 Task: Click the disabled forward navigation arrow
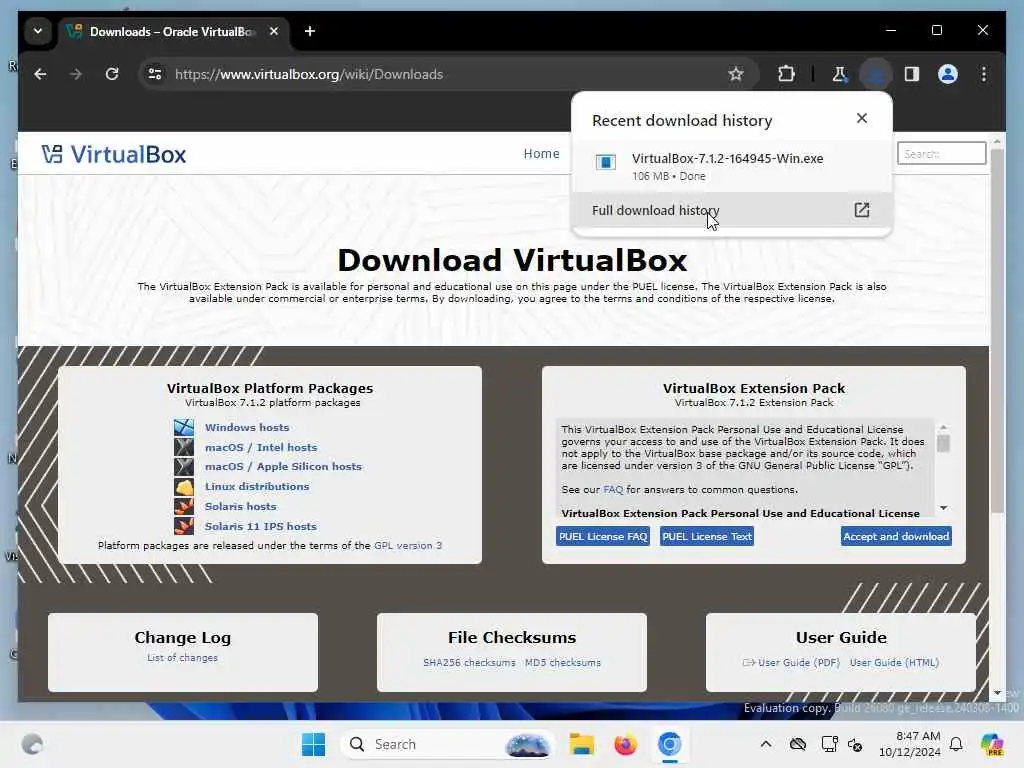[x=76, y=74]
